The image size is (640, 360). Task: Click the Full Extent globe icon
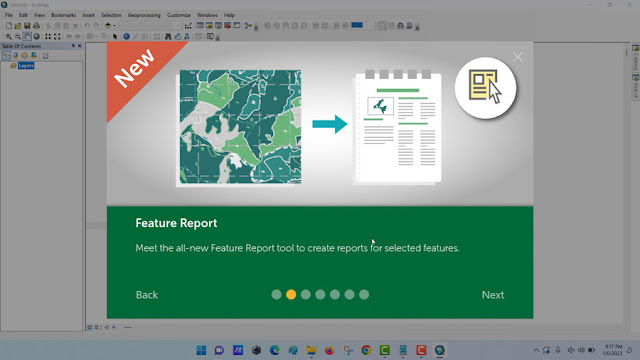tap(36, 36)
